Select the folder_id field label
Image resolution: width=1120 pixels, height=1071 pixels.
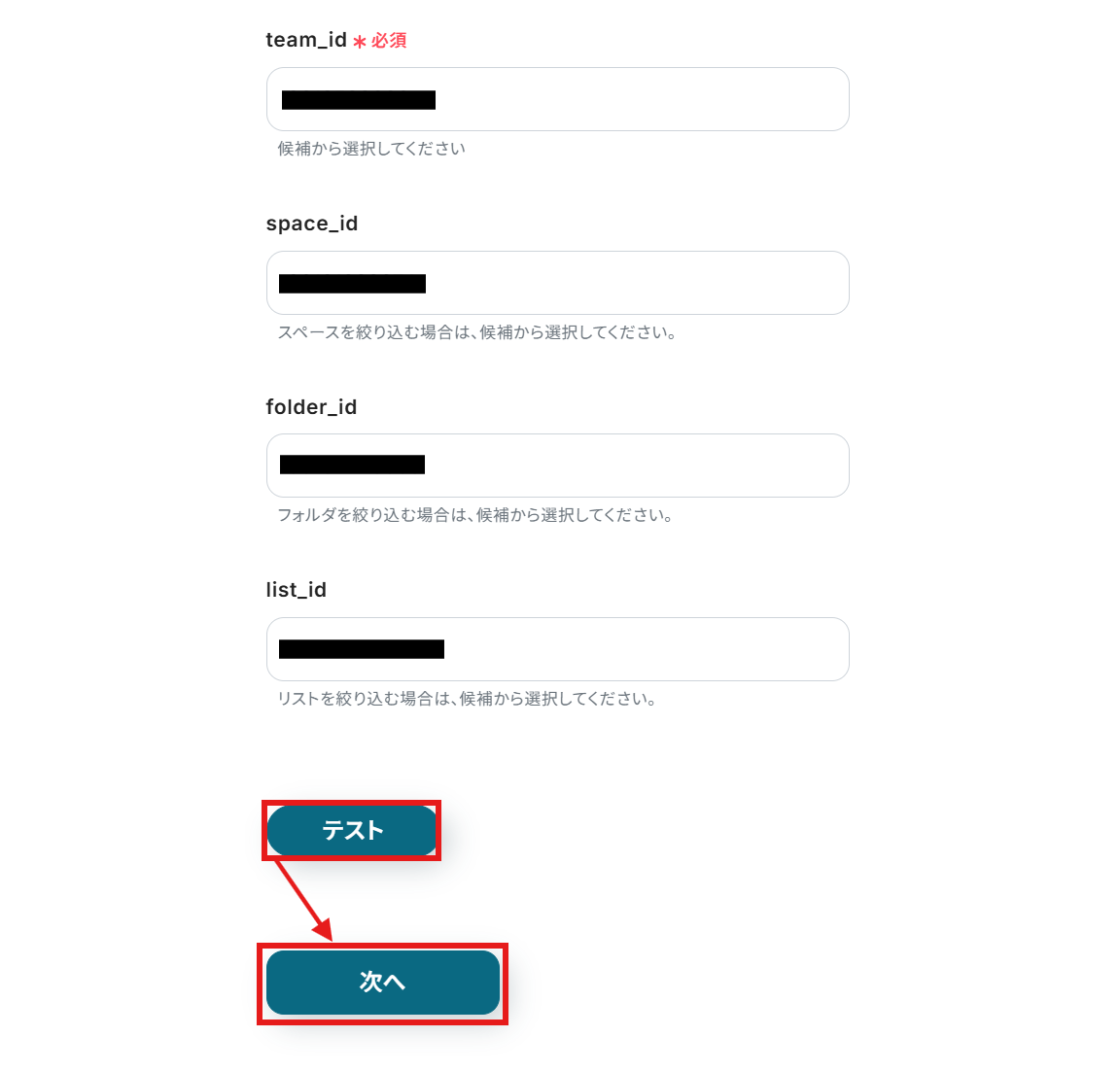(311, 407)
